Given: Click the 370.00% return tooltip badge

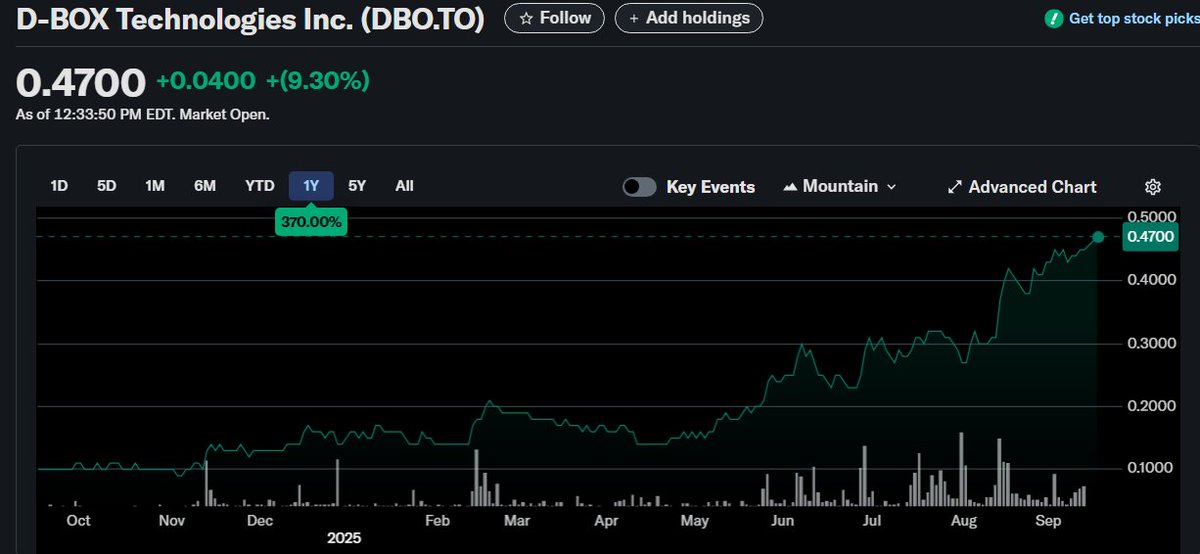Looking at the screenshot, I should (x=311, y=223).
